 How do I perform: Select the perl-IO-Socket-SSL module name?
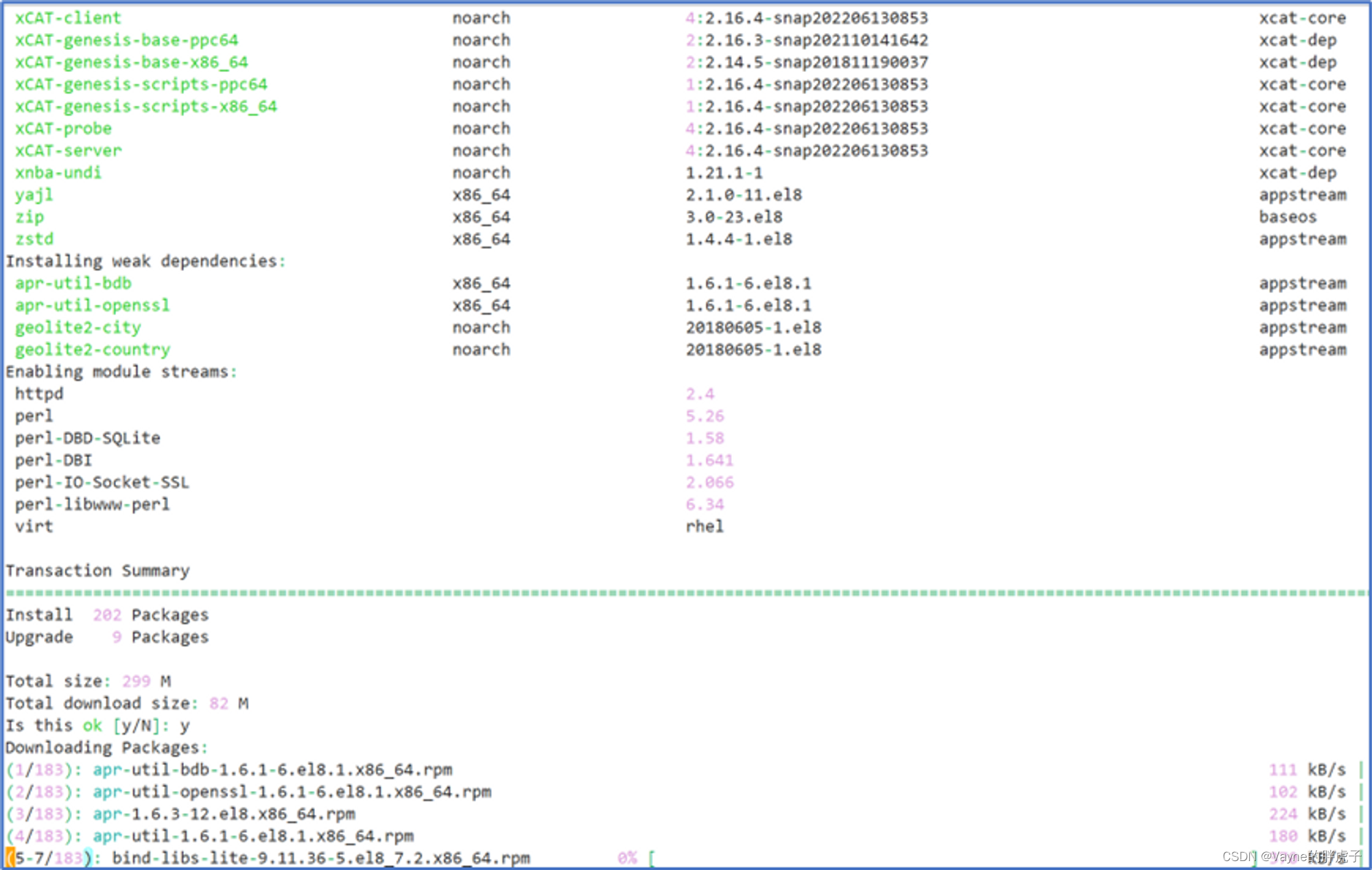[x=102, y=482]
